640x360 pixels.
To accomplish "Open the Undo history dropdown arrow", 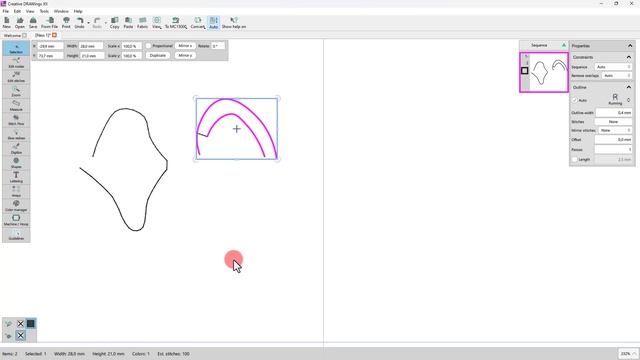I will (88, 23).
